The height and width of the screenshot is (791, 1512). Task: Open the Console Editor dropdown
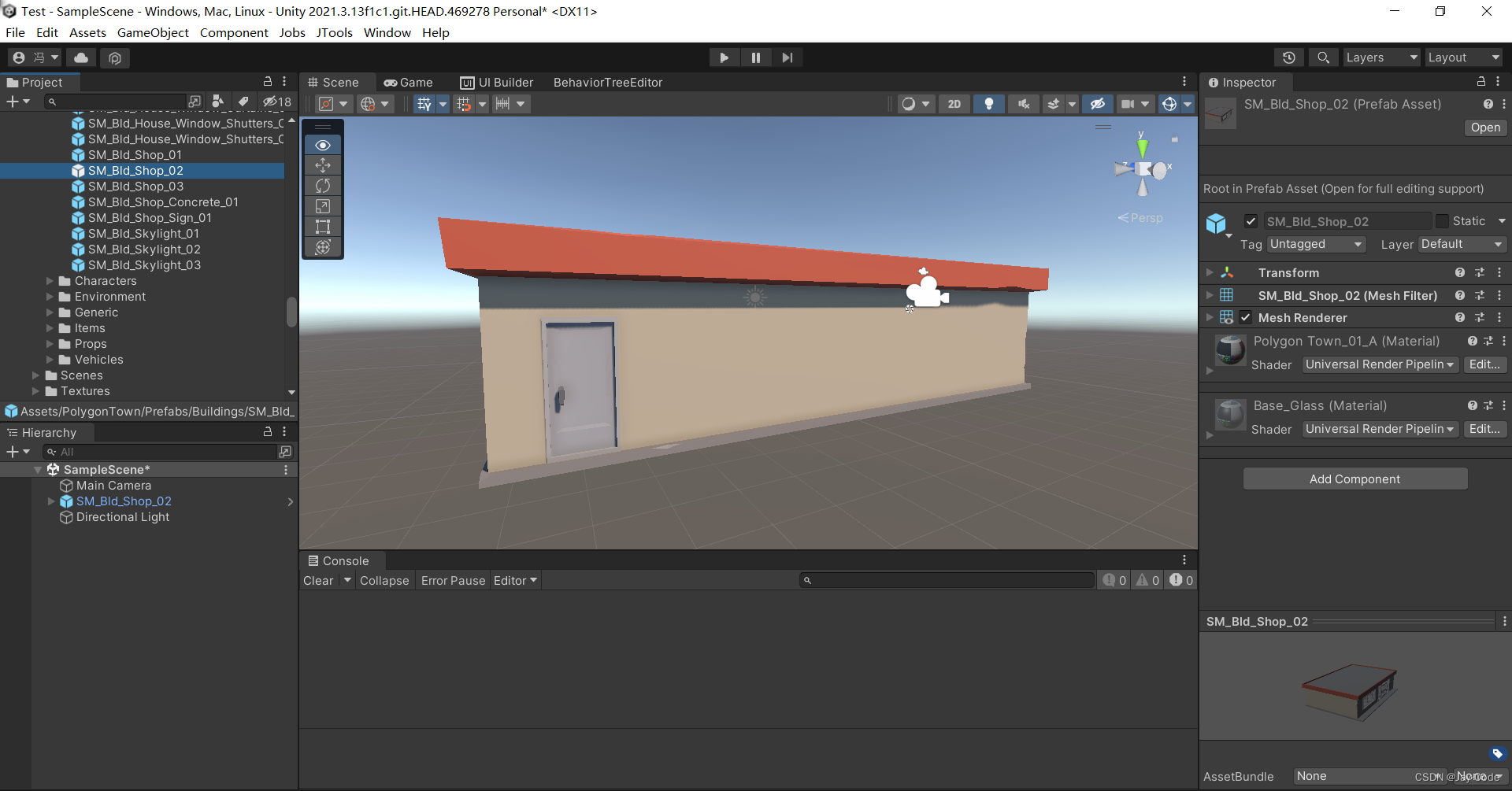(515, 581)
